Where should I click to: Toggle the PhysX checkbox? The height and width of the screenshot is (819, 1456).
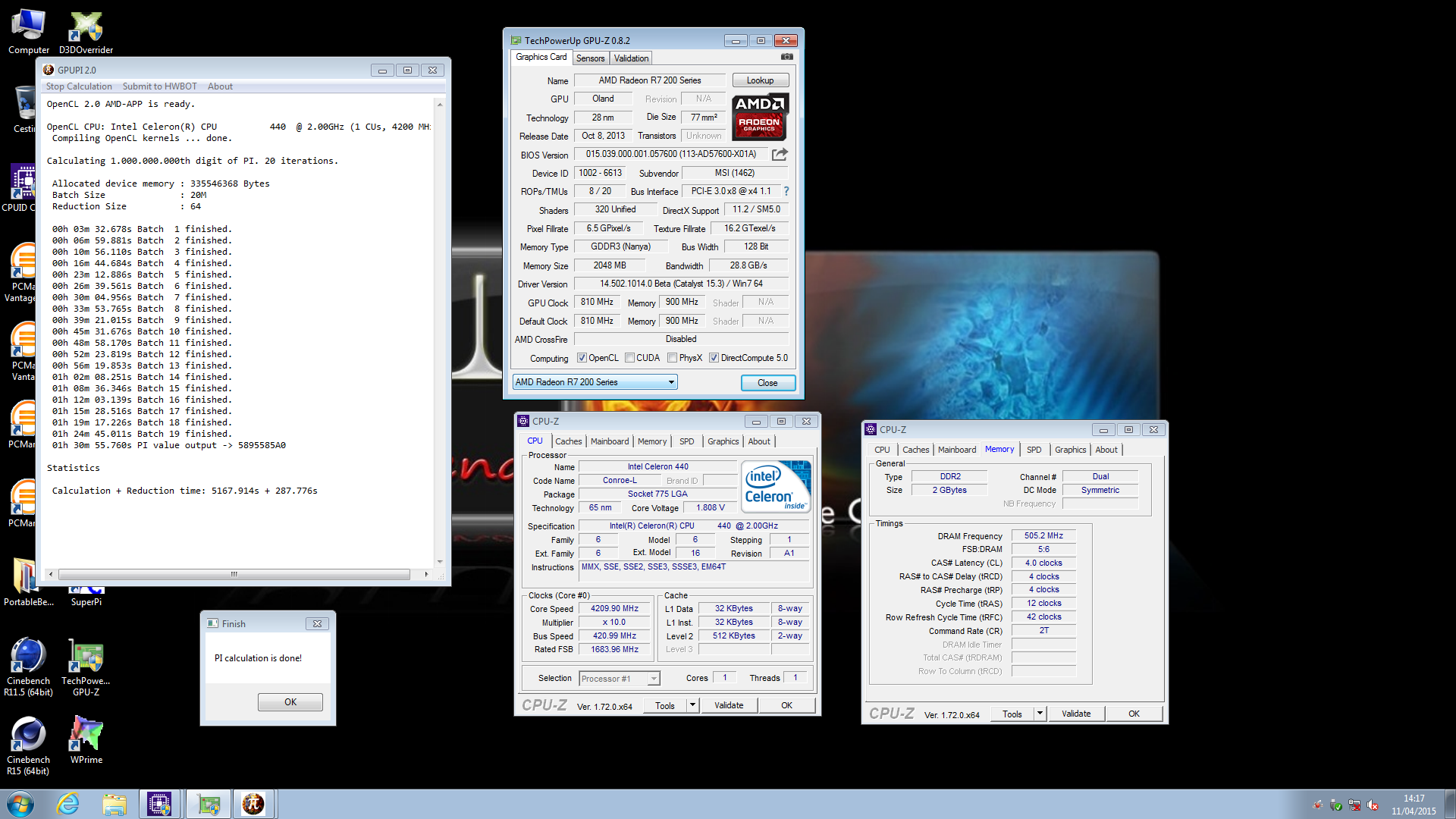pyautogui.click(x=672, y=358)
